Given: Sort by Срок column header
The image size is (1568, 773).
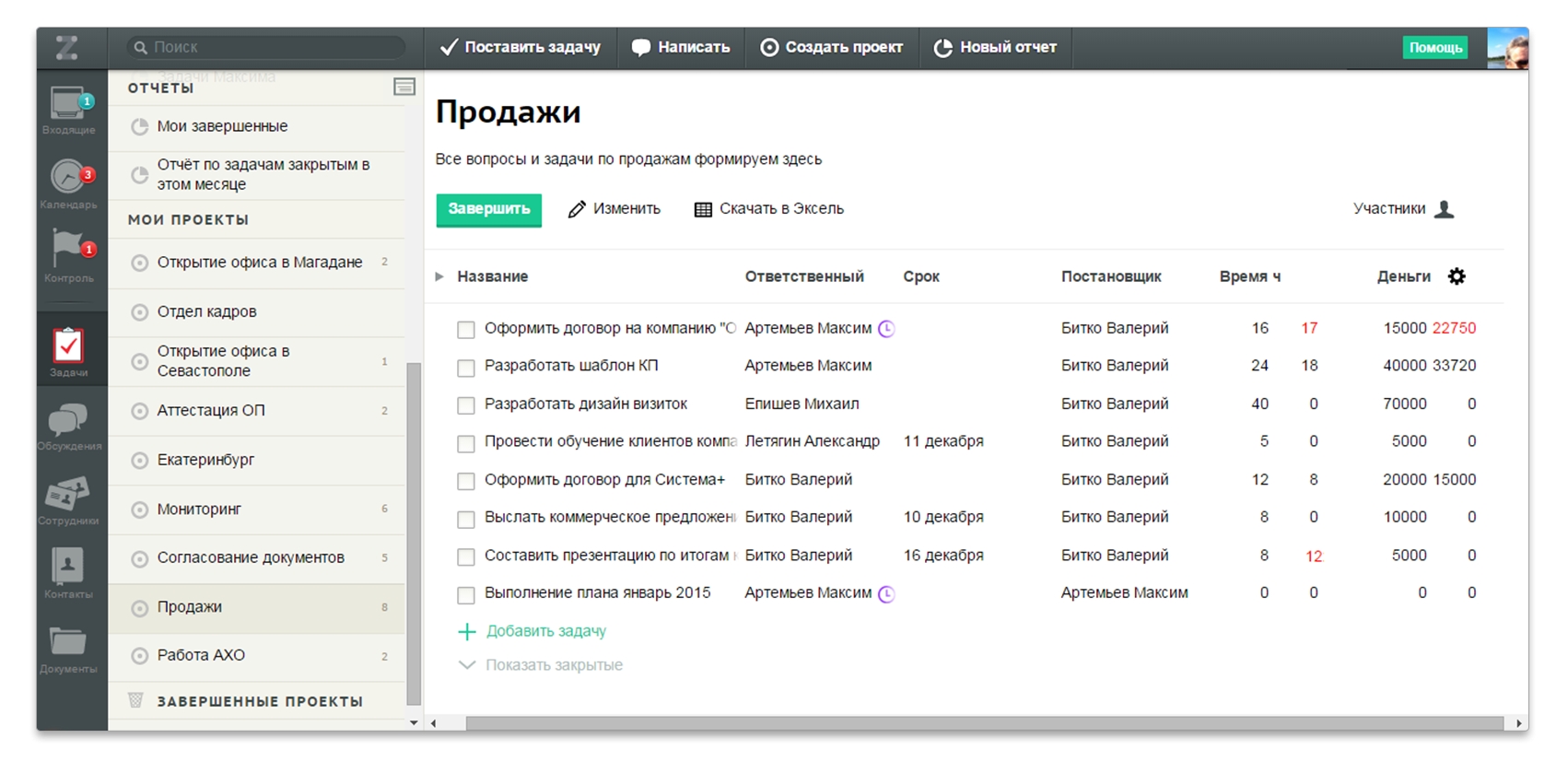Looking at the screenshot, I should pos(921,277).
